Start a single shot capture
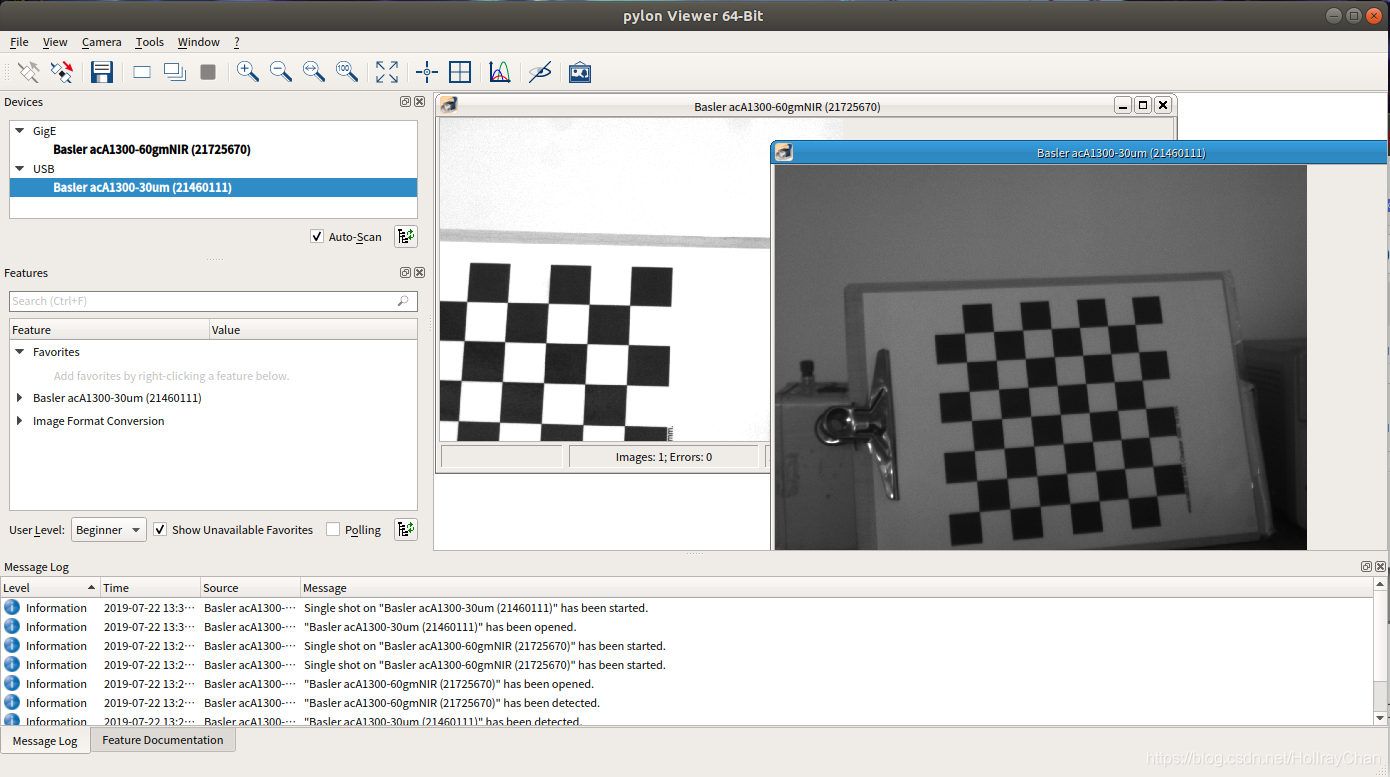 [142, 72]
